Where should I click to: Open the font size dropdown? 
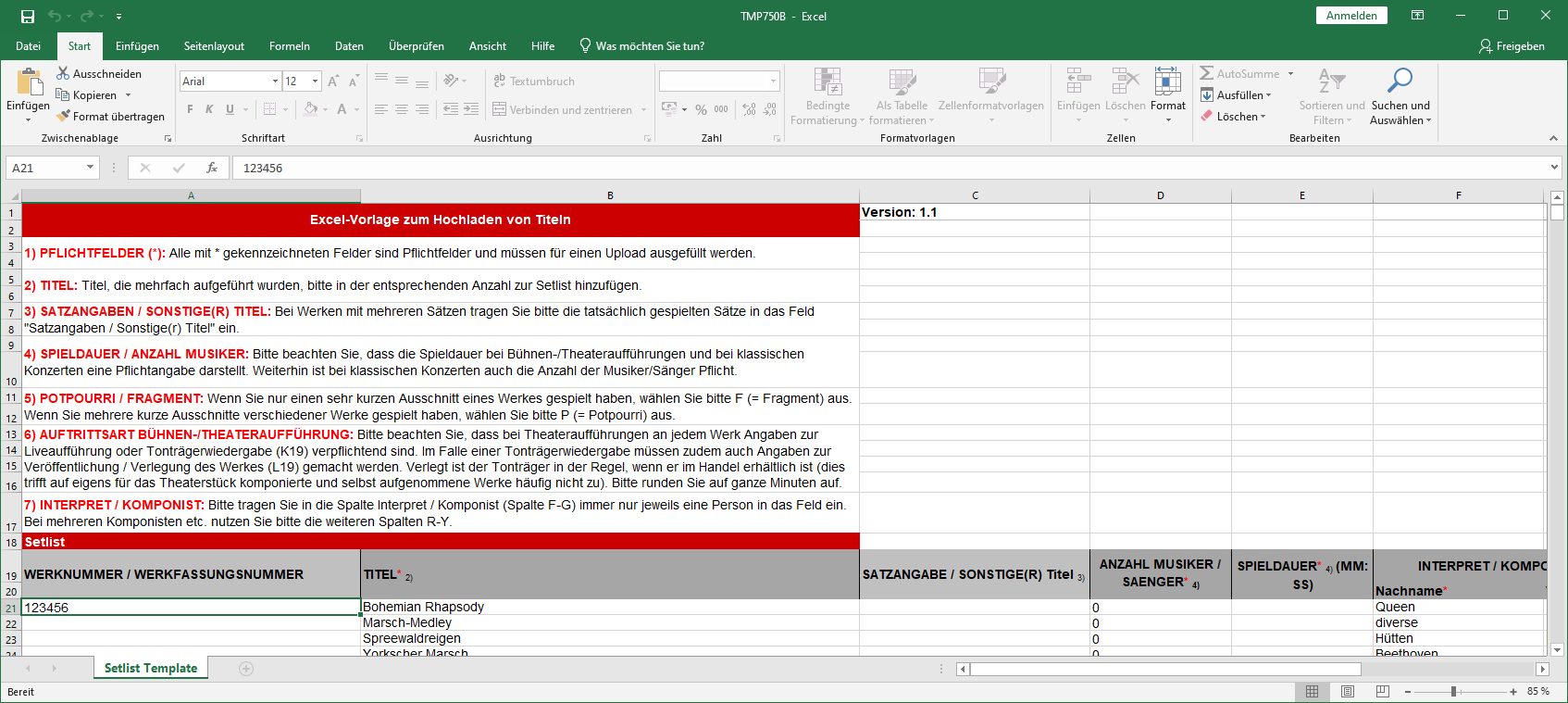click(x=315, y=82)
